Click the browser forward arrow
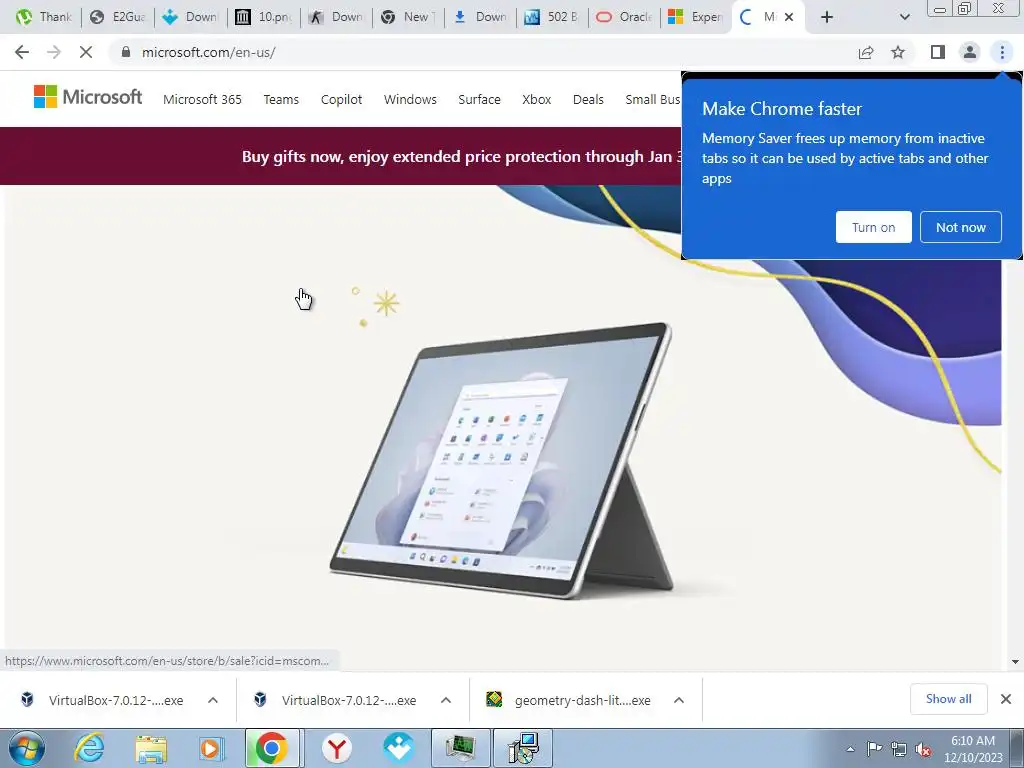Viewport: 1024px width, 768px height. (x=54, y=52)
